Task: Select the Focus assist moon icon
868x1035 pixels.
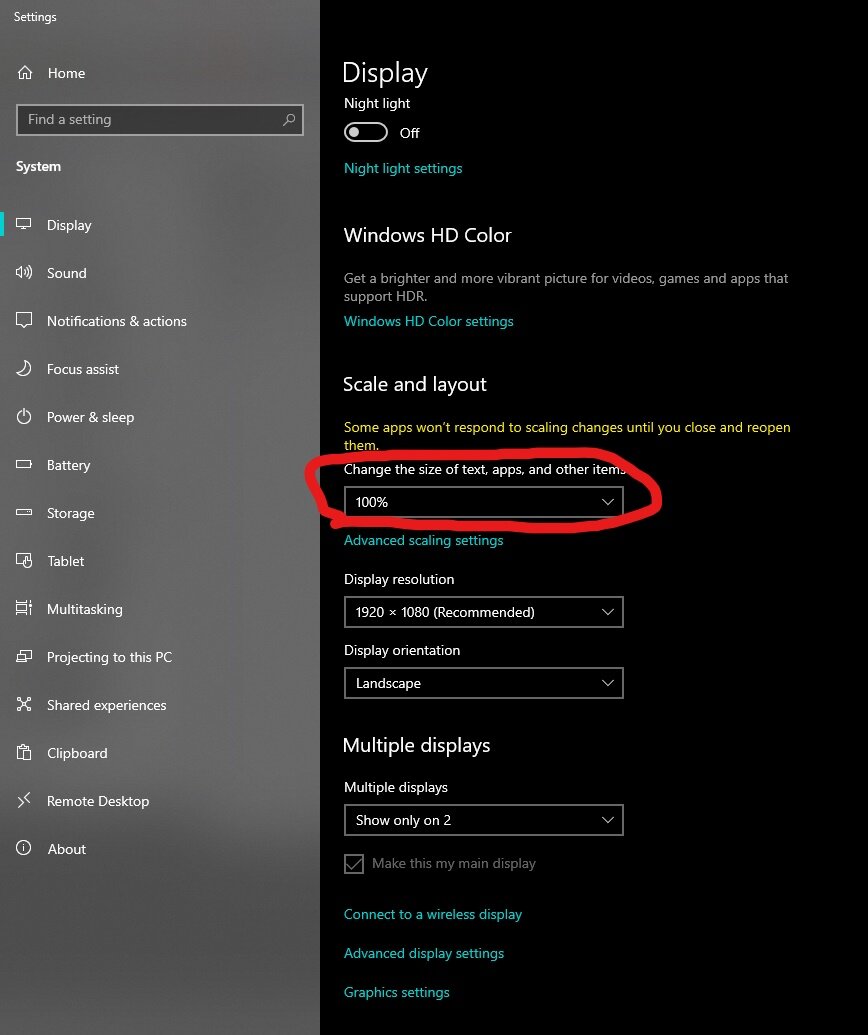Action: pyautogui.click(x=24, y=368)
